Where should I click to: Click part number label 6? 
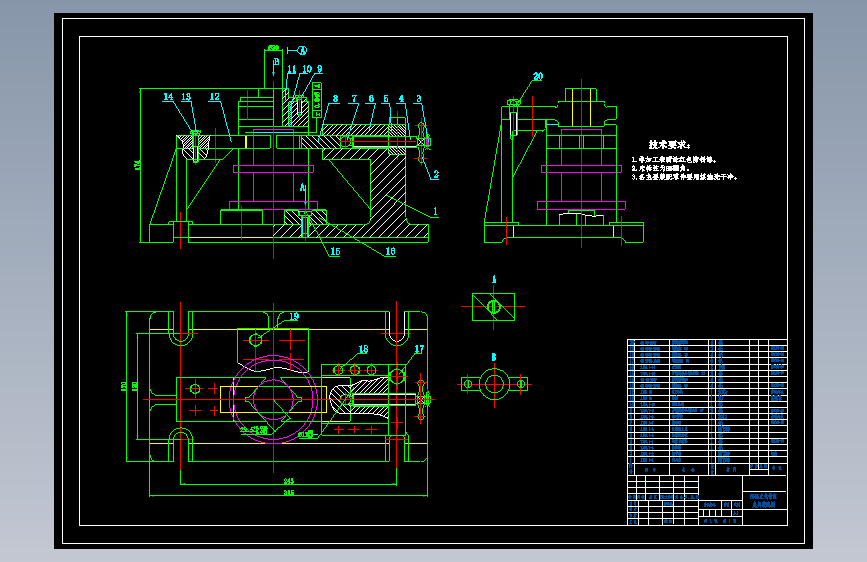pyautogui.click(x=371, y=98)
